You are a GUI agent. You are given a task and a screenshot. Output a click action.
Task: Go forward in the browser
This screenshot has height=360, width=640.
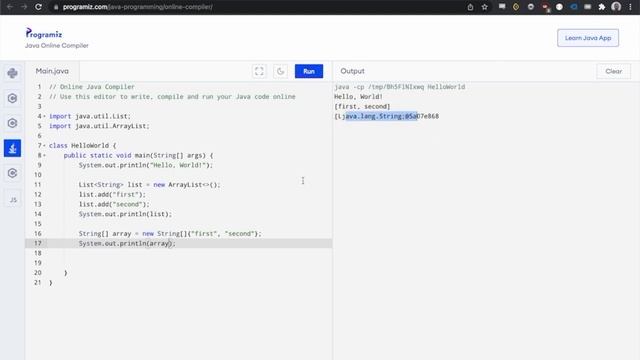(x=24, y=7)
